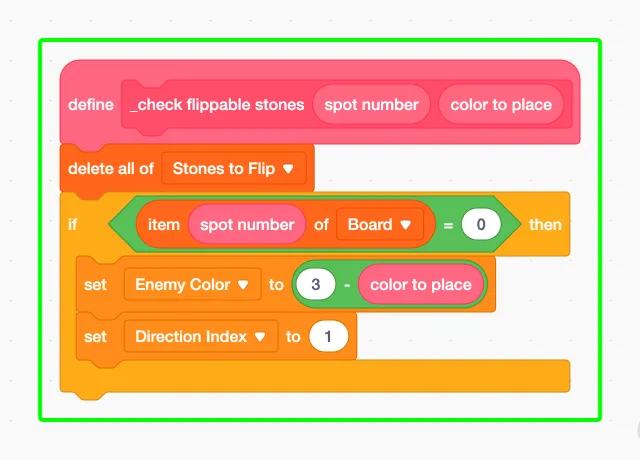The image size is (640, 460).
Task: Open the Enemy Color variable dropdown
Action: tap(193, 284)
